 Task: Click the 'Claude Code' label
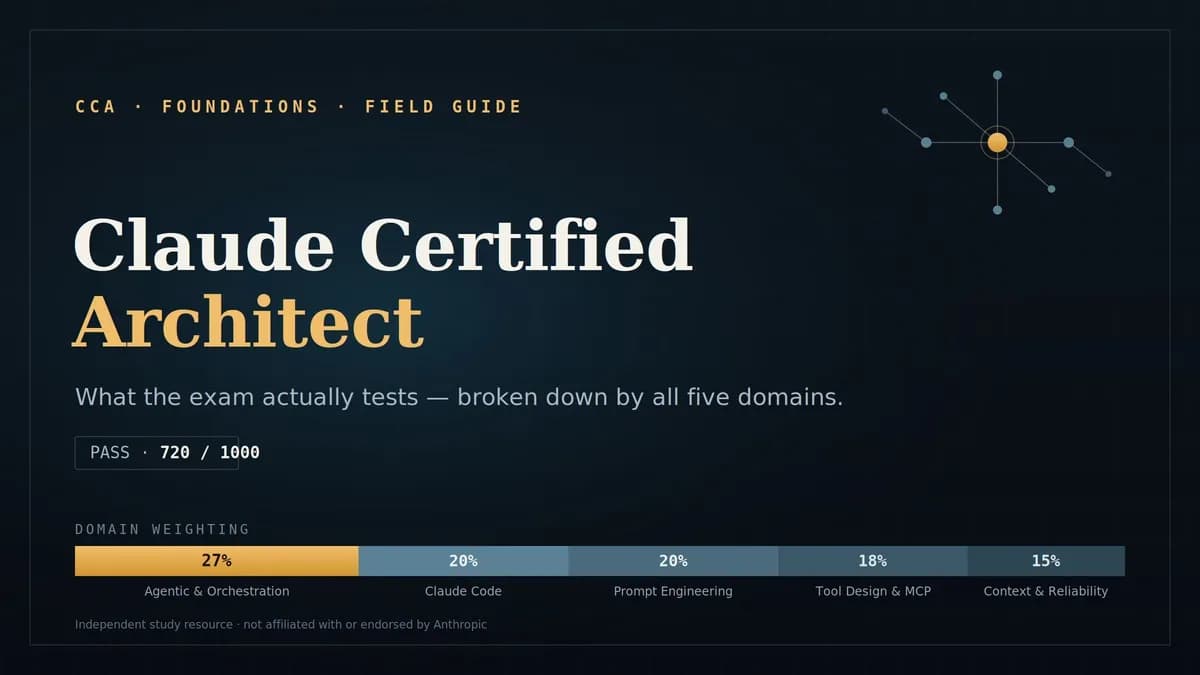(x=463, y=591)
